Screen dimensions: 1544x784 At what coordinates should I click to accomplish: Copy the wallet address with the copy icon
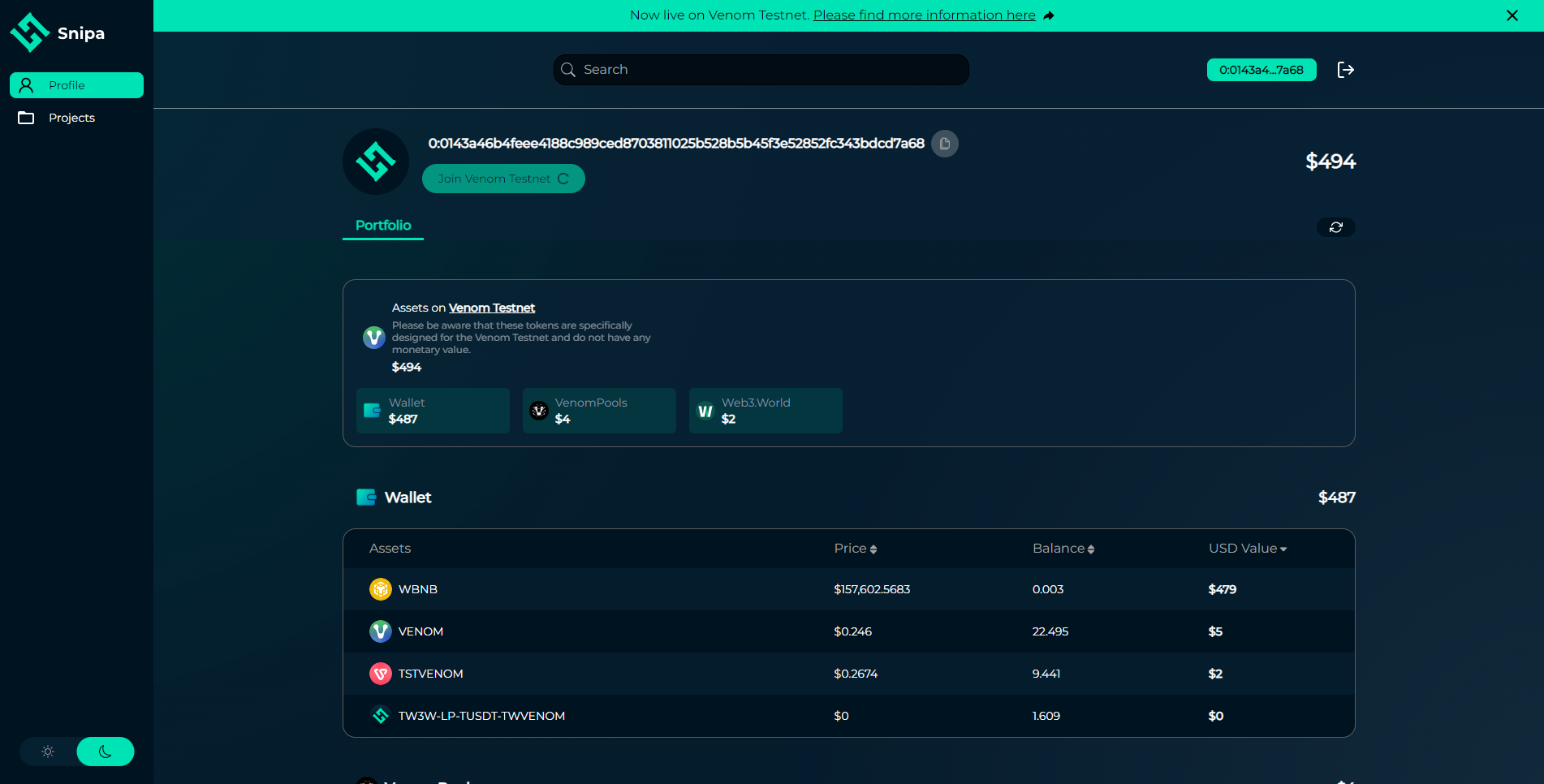tap(944, 144)
